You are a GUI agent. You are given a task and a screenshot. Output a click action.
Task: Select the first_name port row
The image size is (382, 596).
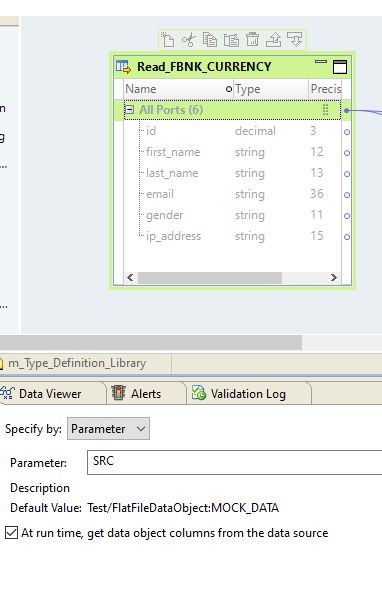pos(232,152)
